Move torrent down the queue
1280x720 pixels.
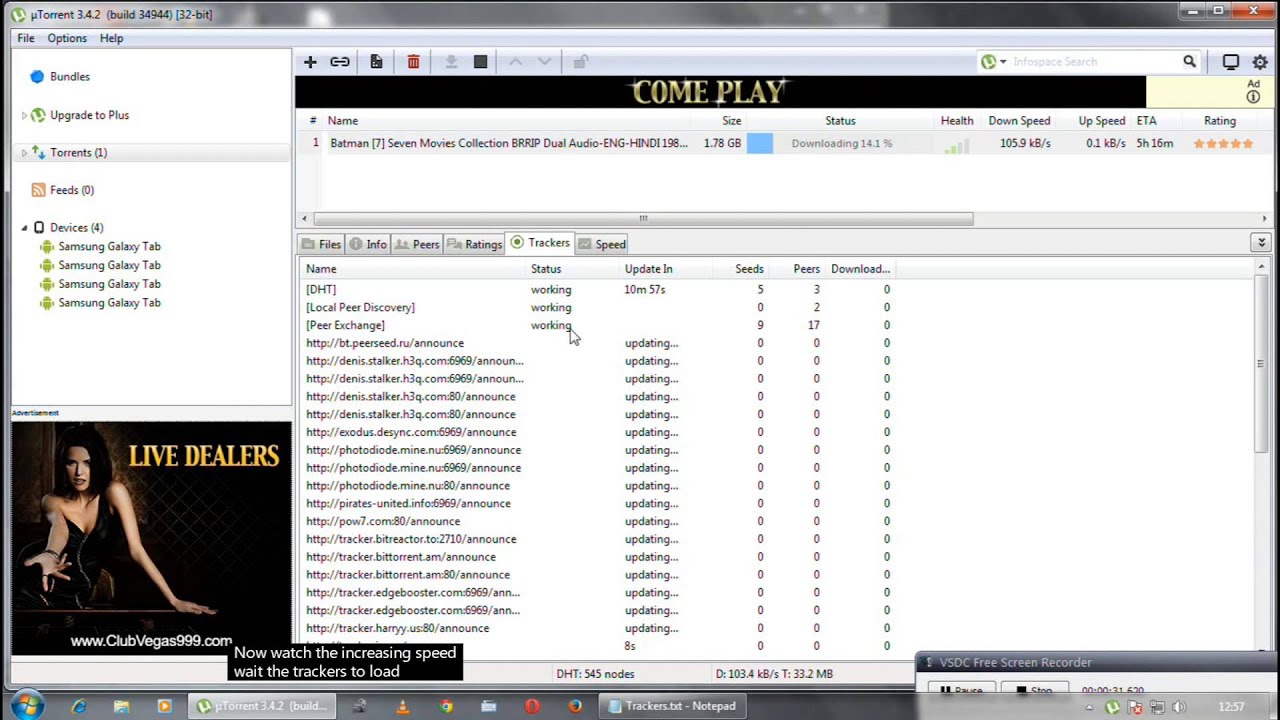[x=544, y=62]
